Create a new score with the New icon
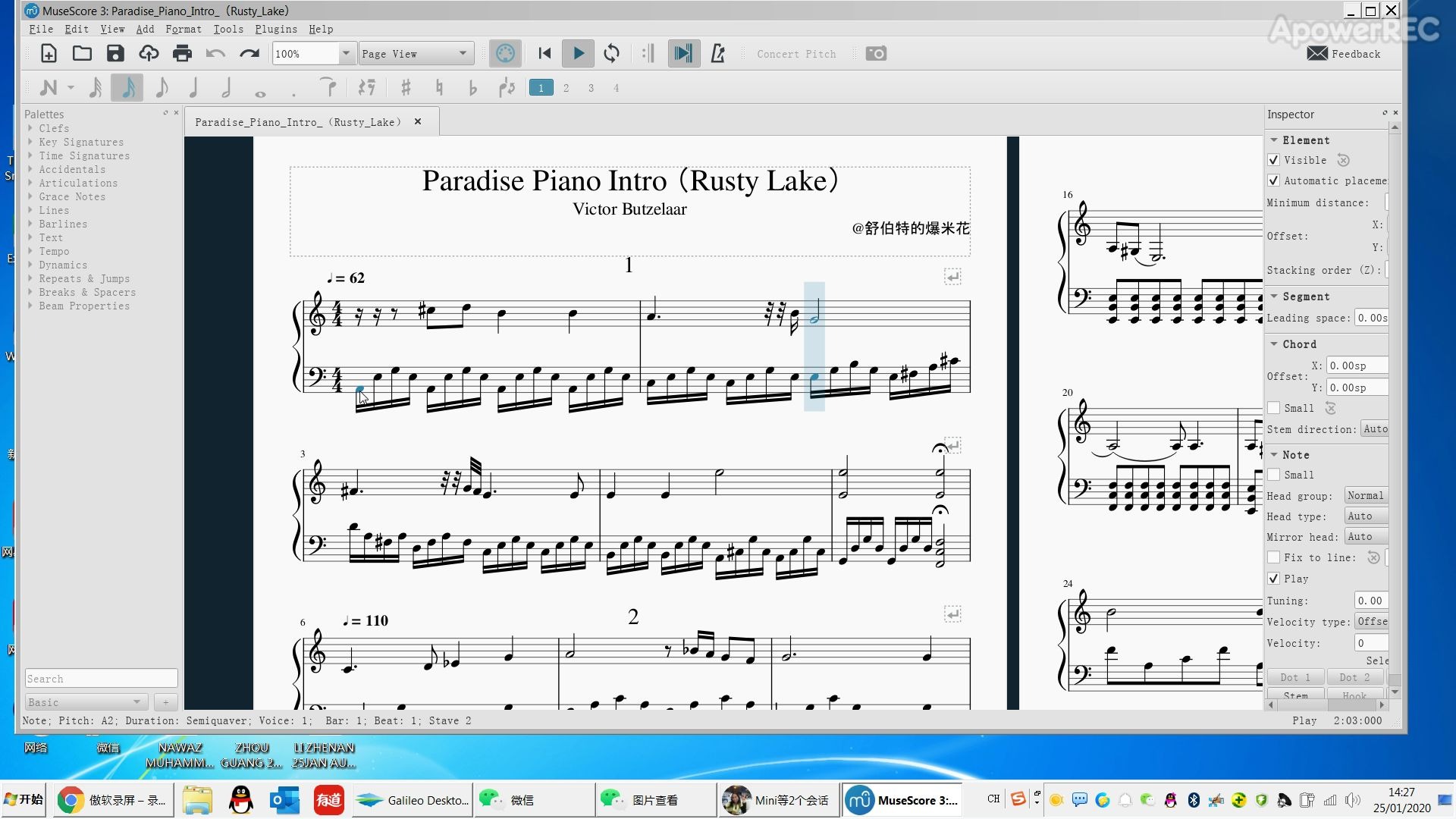The width and height of the screenshot is (1456, 819). 49,54
